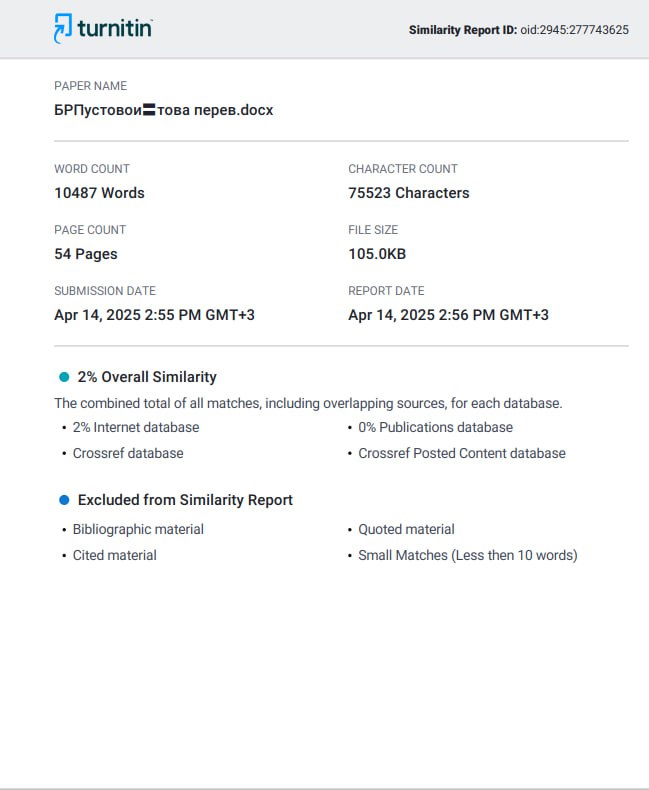Viewport: 649px width, 790px height.
Task: Click the paper file name text
Action: pos(164,110)
